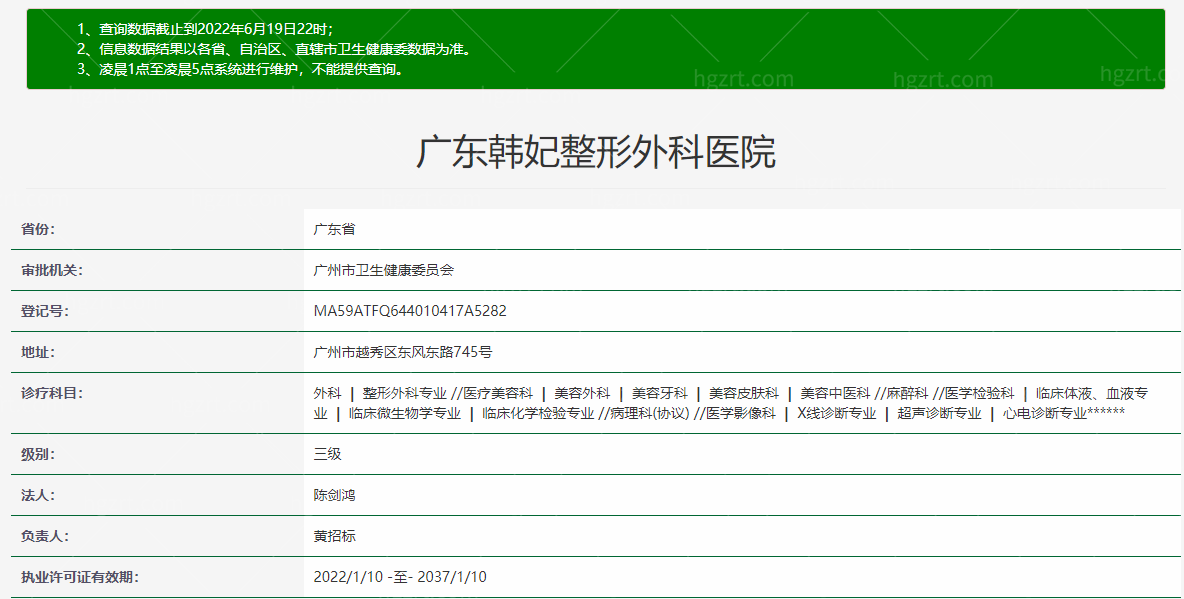The image size is (1184, 599).
Task: Select the 法人 label
Action: [38, 496]
